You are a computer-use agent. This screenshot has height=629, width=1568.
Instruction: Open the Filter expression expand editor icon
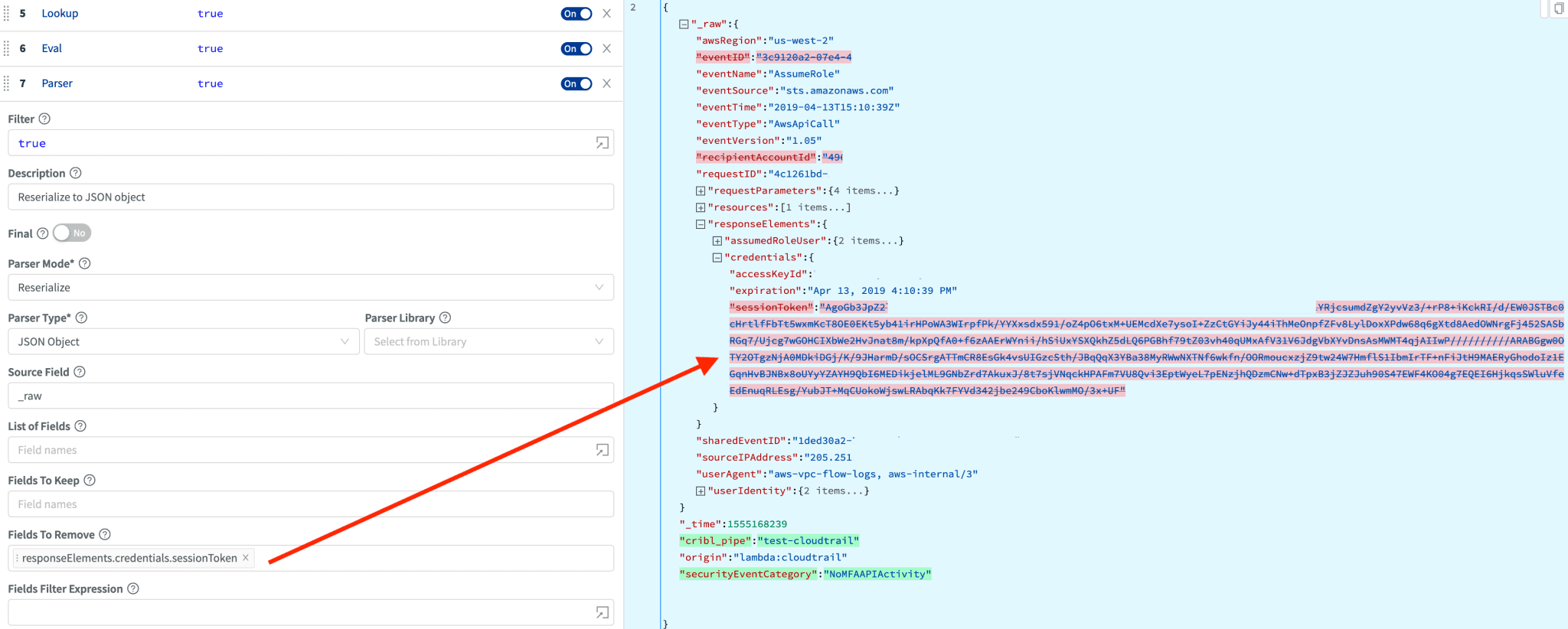[x=602, y=143]
